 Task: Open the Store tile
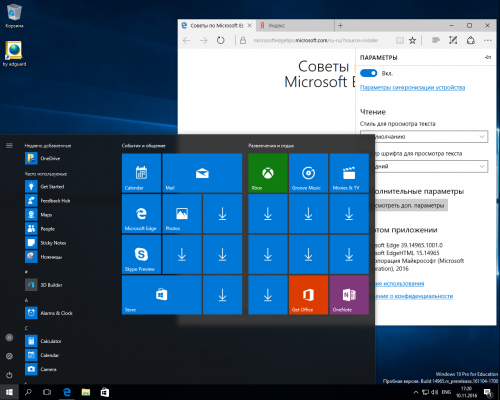click(162, 295)
